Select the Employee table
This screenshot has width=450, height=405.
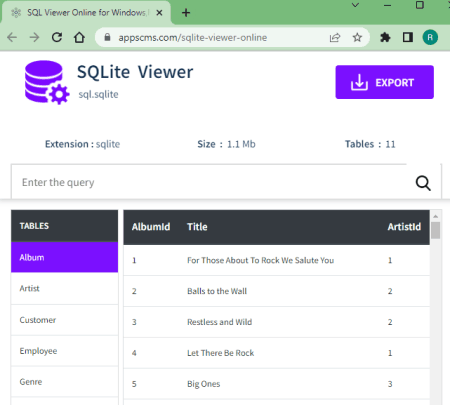click(64, 351)
